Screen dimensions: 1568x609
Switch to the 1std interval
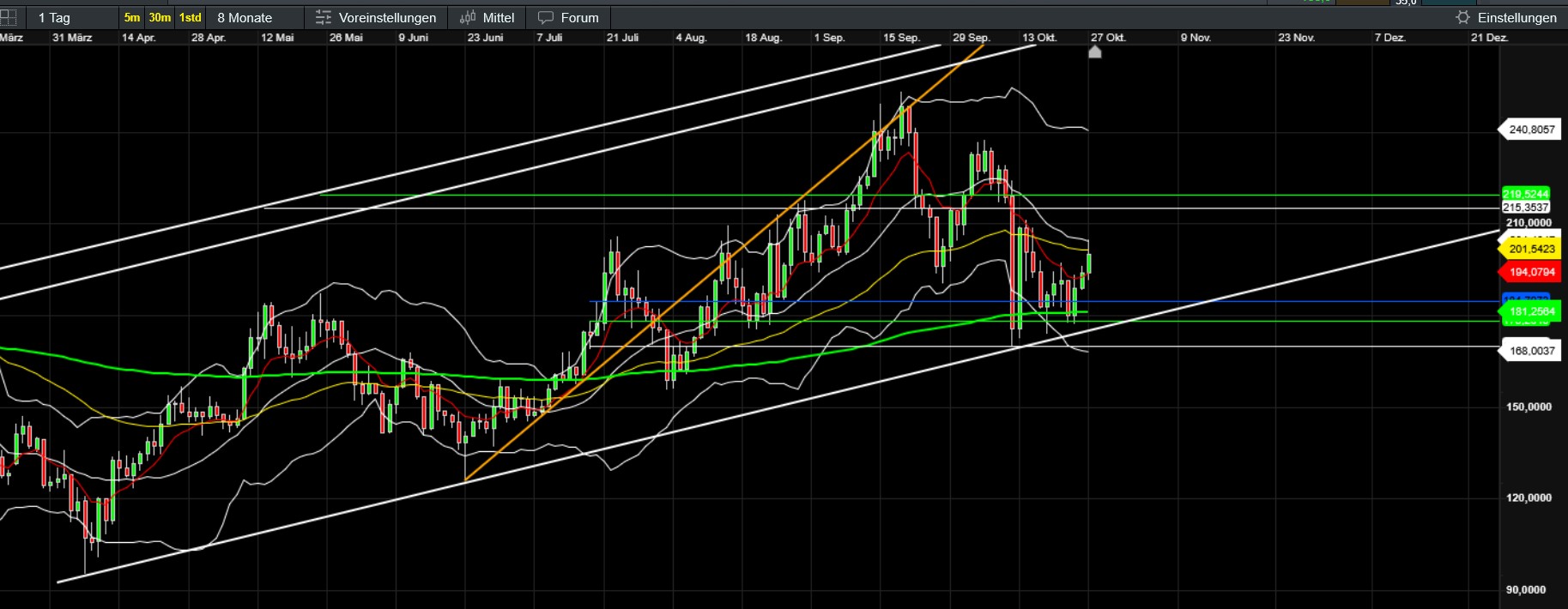coord(190,17)
